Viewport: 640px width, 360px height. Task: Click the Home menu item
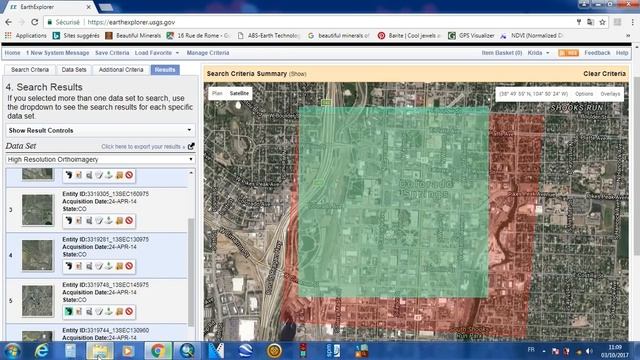coord(12,53)
